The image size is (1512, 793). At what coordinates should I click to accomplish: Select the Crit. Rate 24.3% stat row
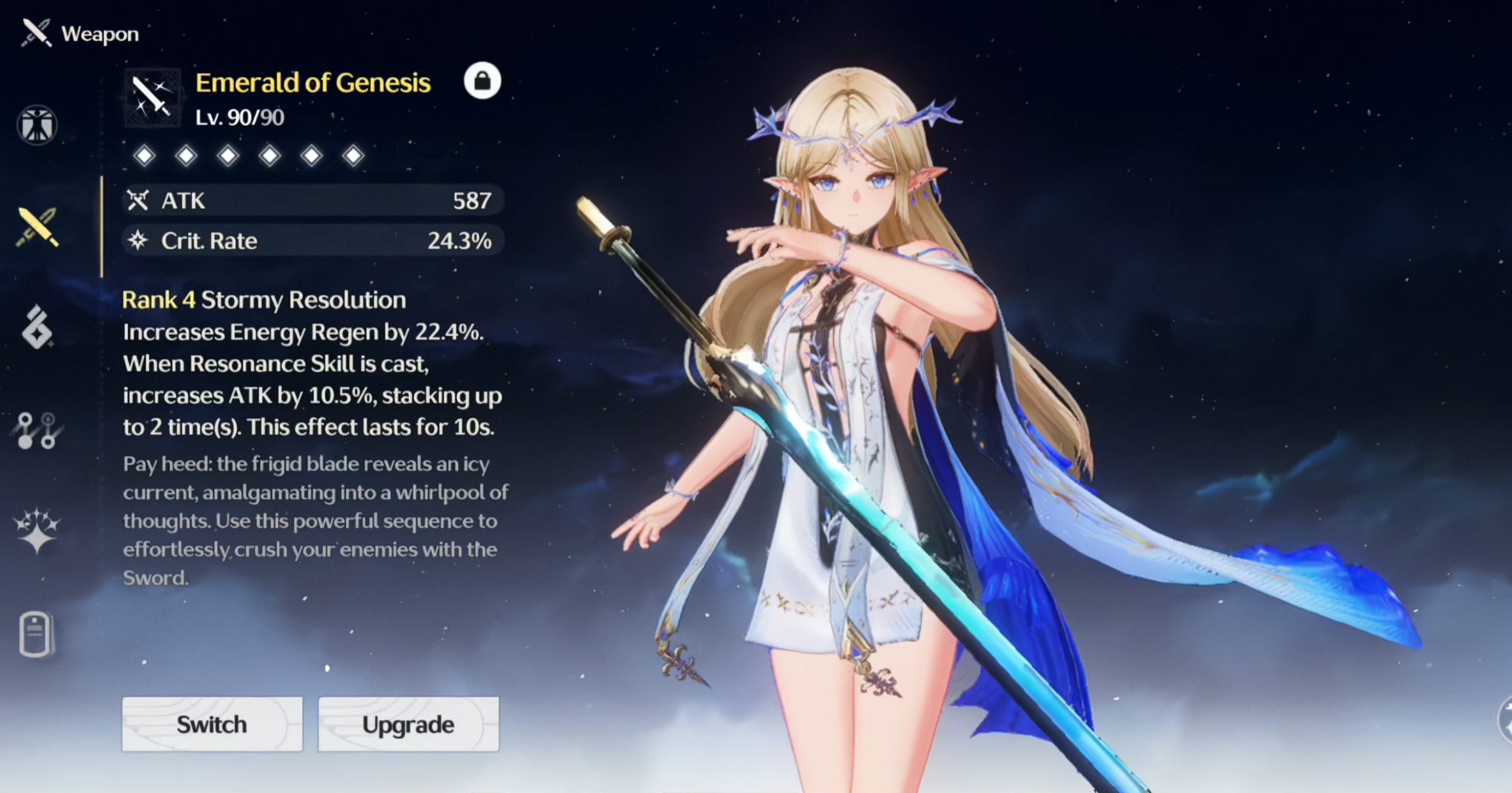coord(312,241)
